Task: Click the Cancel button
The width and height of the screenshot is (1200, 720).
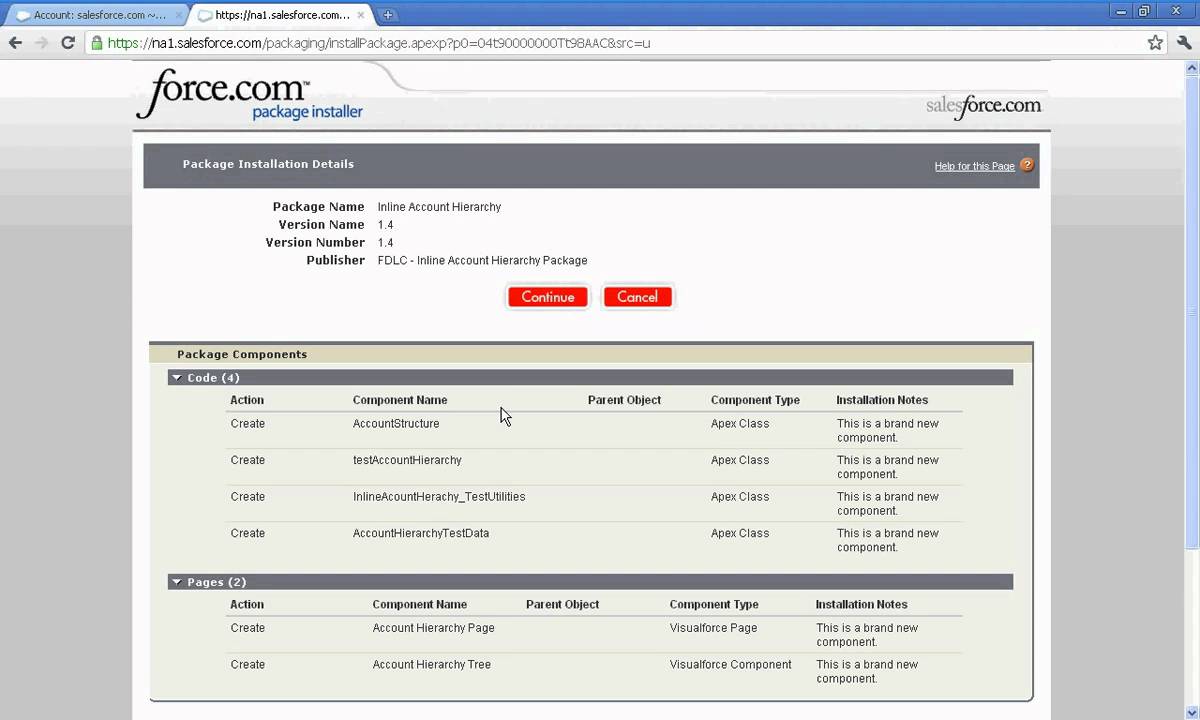Action: point(637,297)
